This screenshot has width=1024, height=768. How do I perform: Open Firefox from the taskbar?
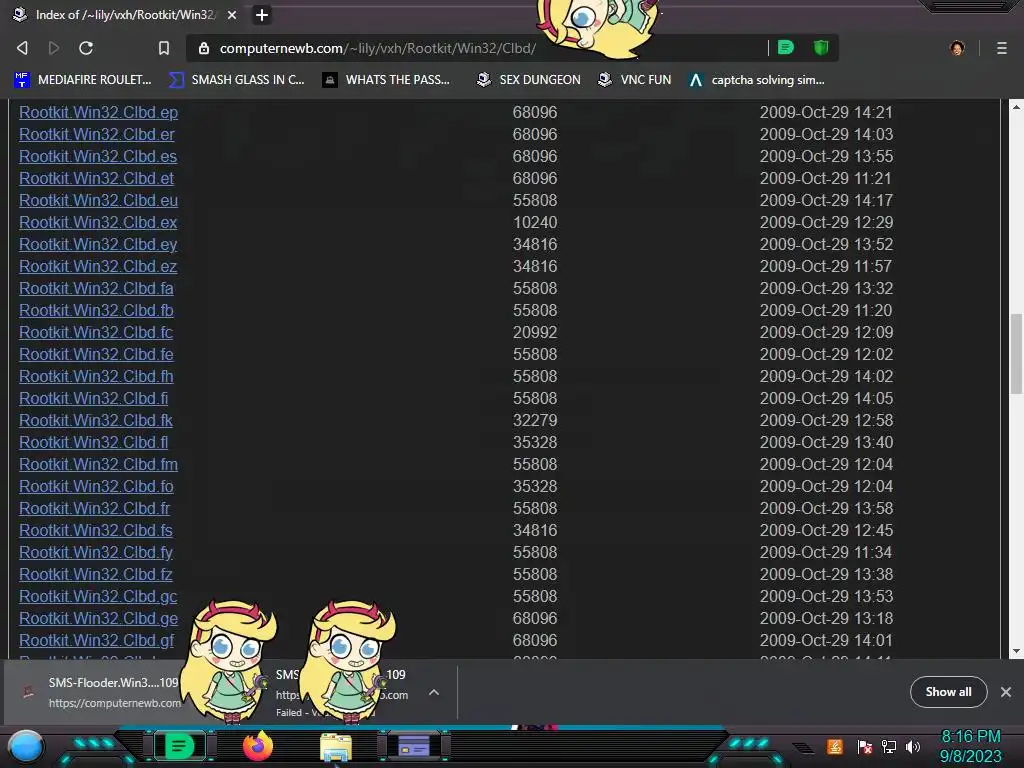click(x=257, y=746)
